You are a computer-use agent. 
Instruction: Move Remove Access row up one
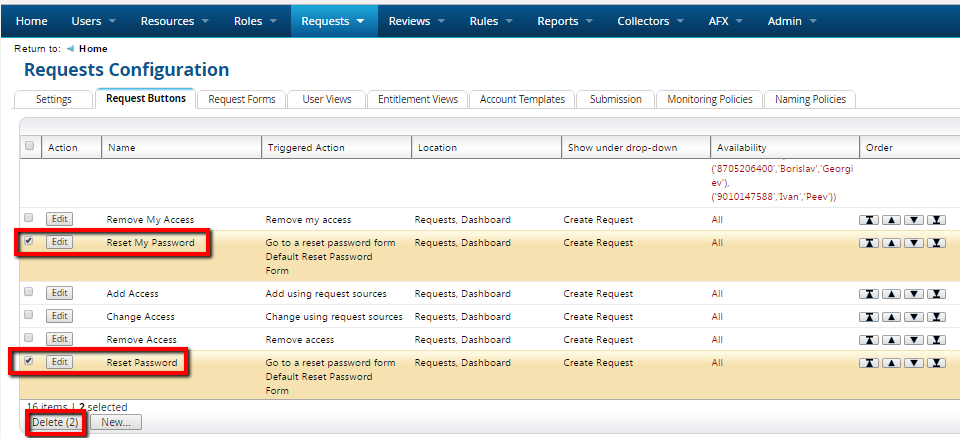pyautogui.click(x=892, y=340)
